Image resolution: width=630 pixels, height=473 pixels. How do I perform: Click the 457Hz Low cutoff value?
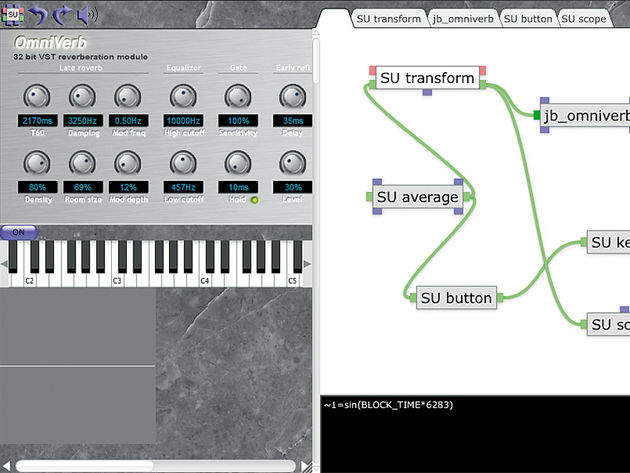click(183, 187)
